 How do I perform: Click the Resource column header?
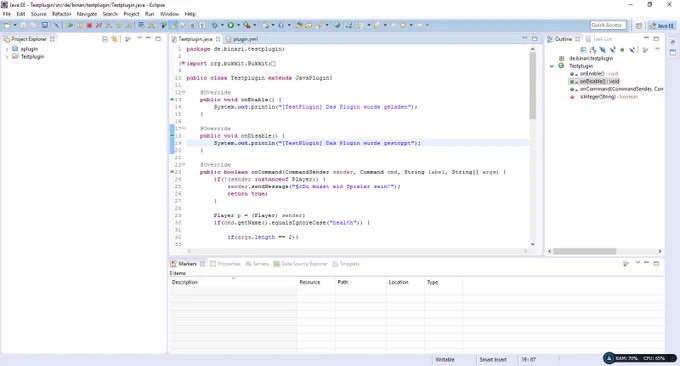point(316,282)
